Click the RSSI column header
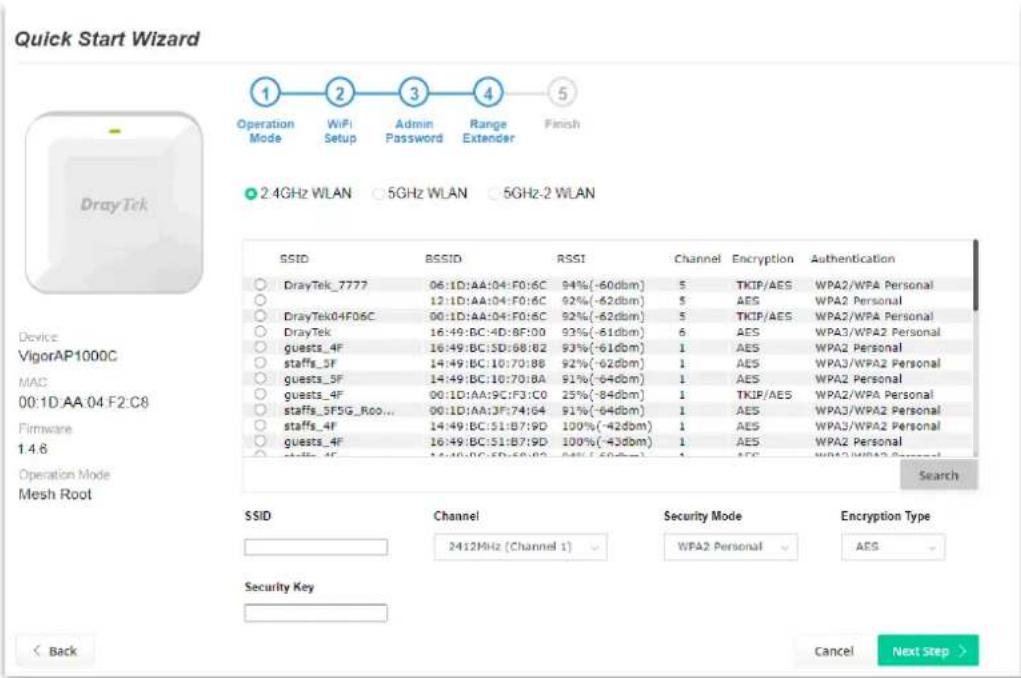 point(571,259)
